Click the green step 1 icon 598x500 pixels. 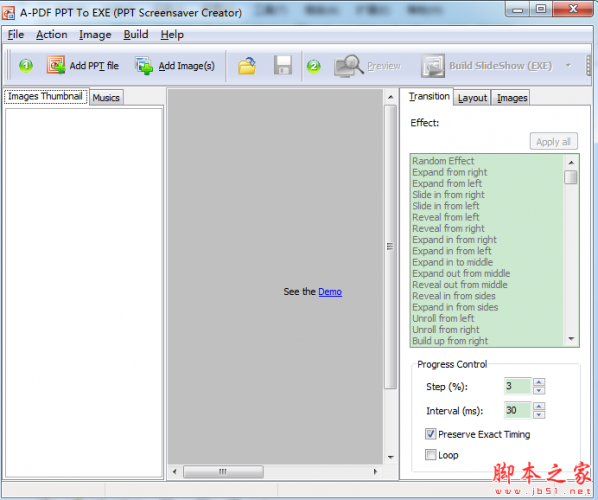26,66
